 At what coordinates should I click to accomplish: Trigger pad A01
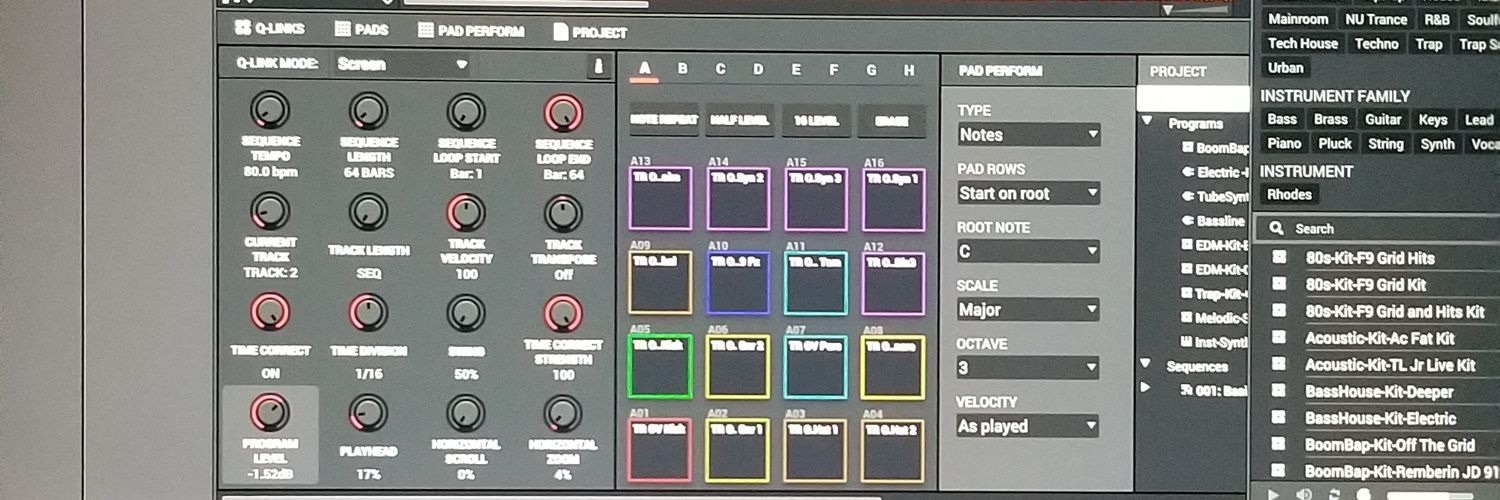tap(660, 450)
